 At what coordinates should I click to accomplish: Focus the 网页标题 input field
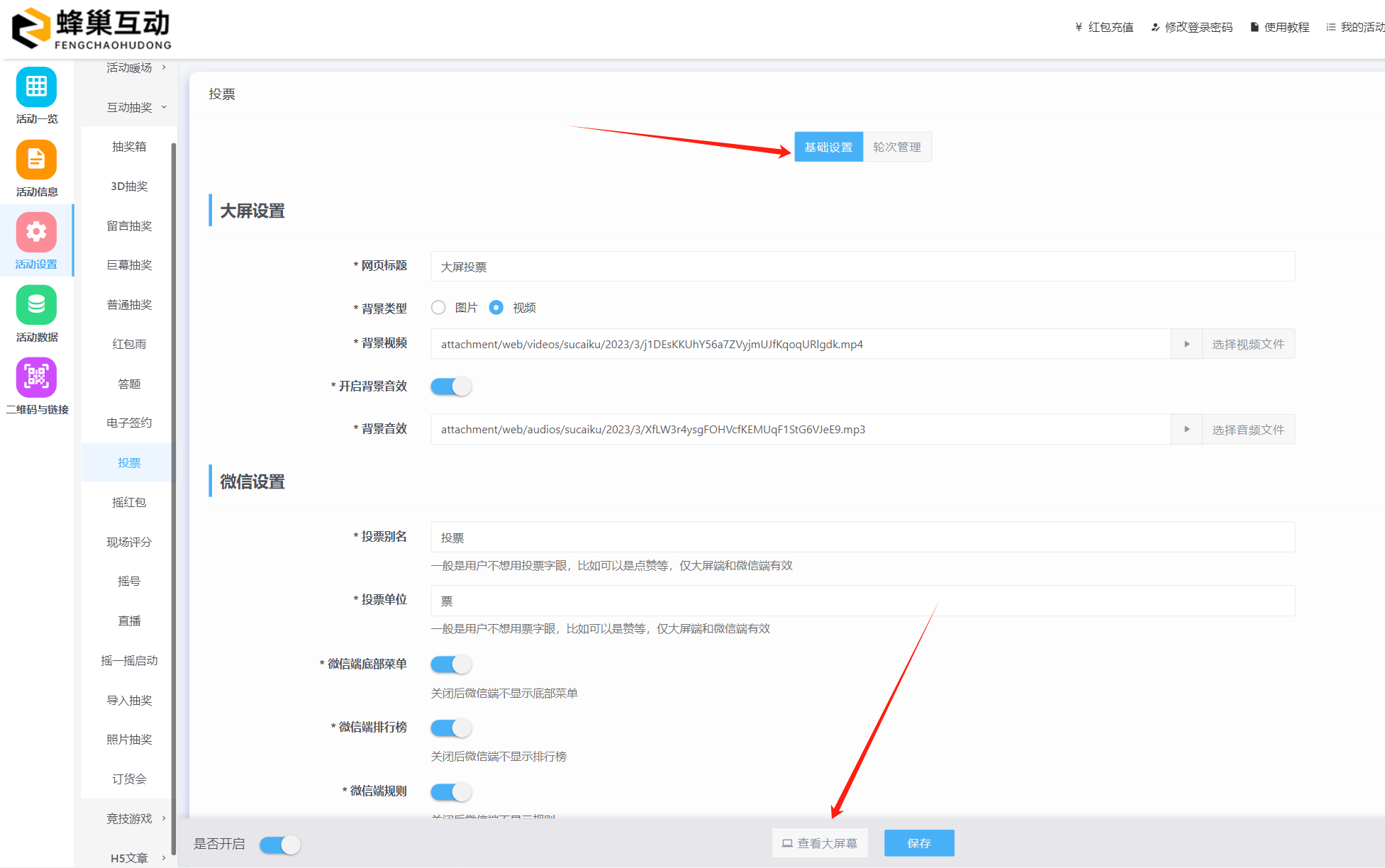pos(862,267)
